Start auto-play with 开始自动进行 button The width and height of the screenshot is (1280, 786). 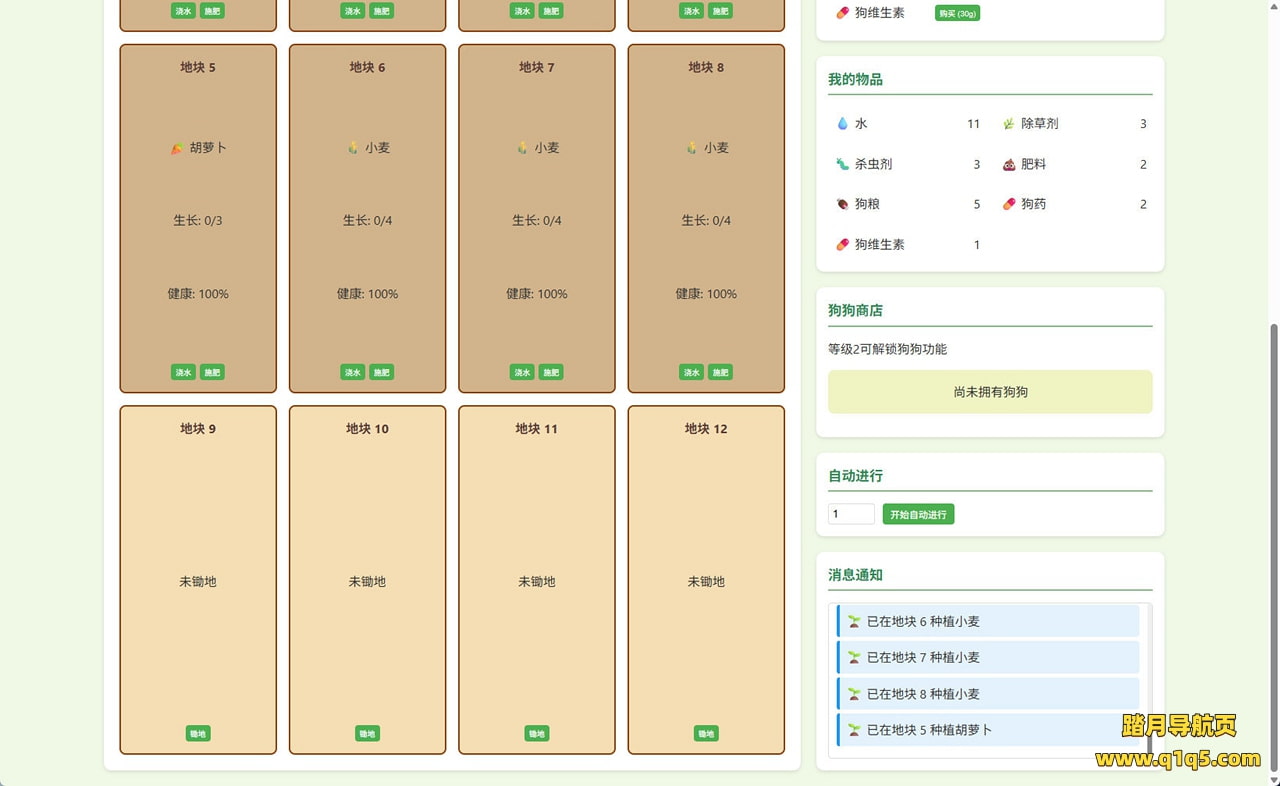pos(918,514)
